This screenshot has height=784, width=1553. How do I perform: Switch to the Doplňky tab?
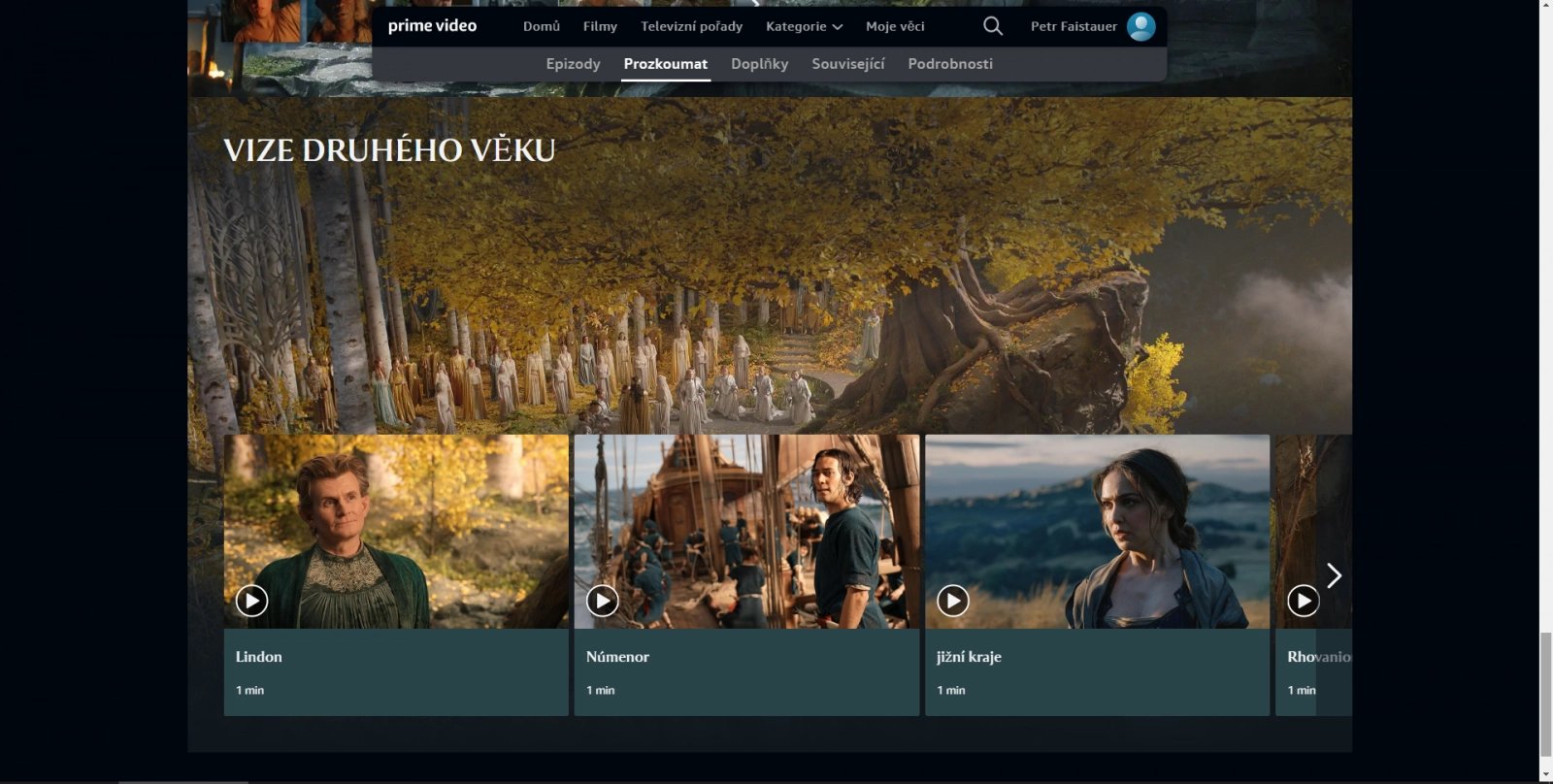click(x=759, y=64)
